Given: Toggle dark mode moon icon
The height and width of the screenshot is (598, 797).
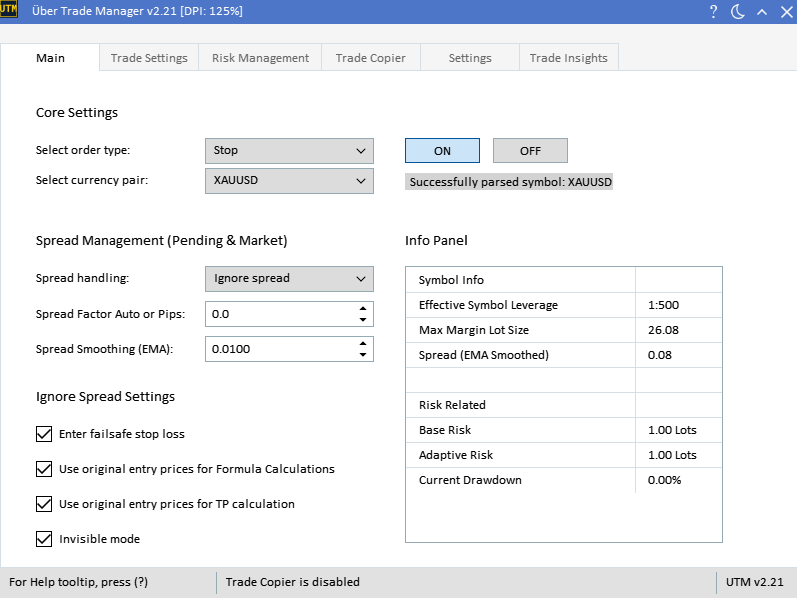Looking at the screenshot, I should (x=738, y=11).
